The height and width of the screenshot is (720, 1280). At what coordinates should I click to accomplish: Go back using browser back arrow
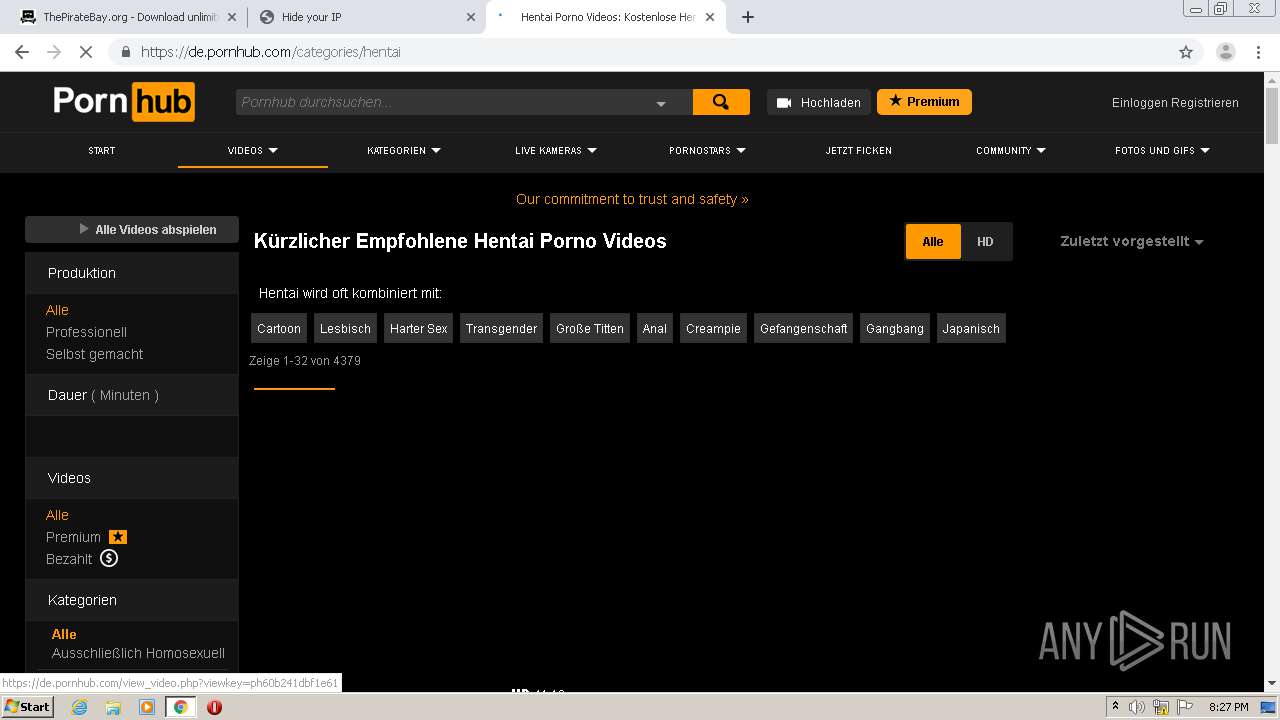click(x=22, y=52)
